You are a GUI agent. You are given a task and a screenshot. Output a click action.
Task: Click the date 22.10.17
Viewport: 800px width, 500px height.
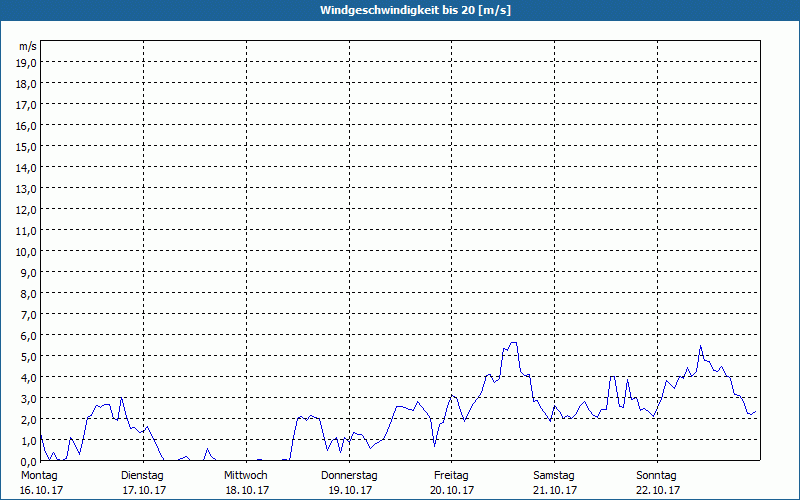658,490
